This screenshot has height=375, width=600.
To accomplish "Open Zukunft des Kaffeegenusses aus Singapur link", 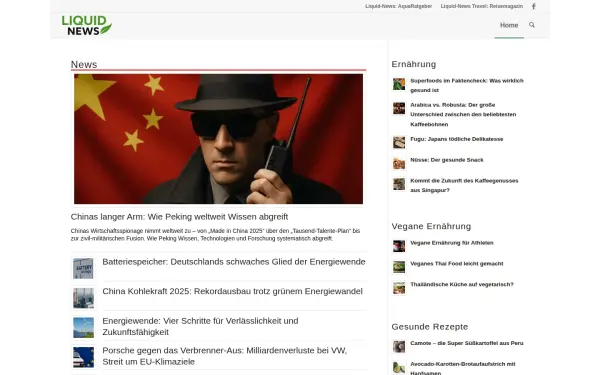I will click(464, 185).
